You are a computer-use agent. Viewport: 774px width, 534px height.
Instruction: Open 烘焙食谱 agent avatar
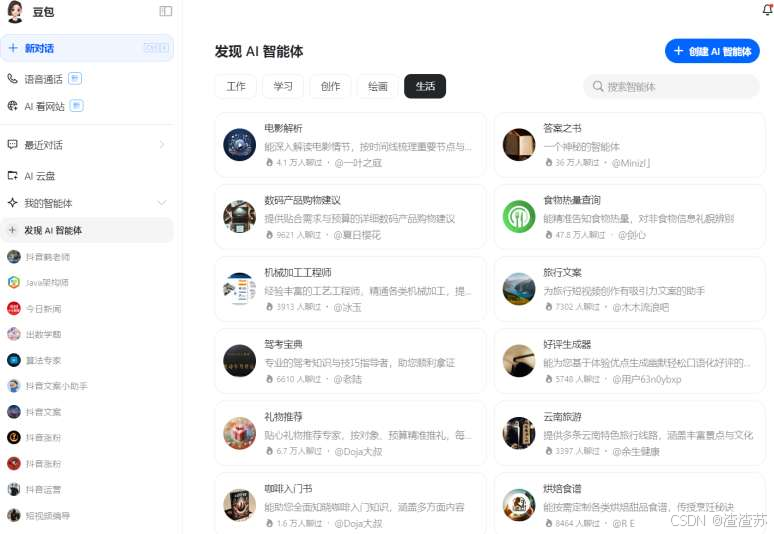click(x=519, y=505)
